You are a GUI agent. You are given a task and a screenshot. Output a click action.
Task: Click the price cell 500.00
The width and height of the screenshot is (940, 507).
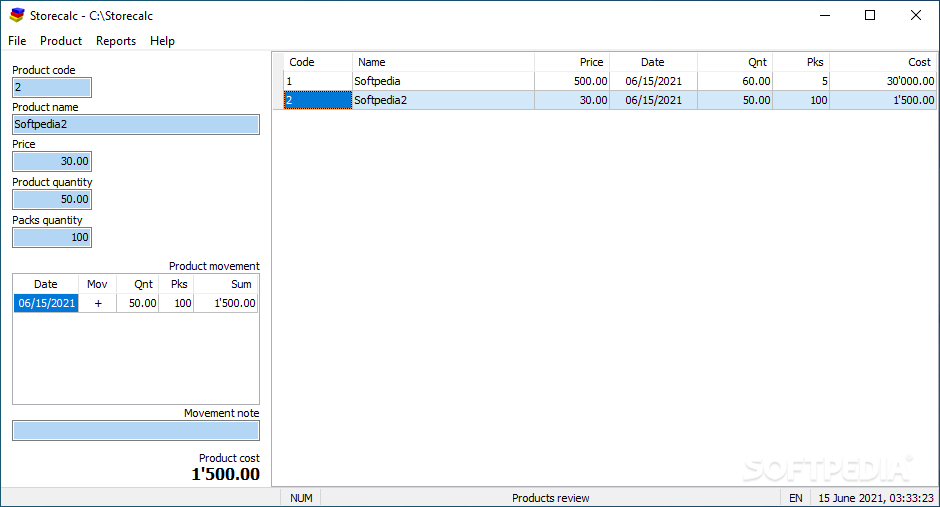coord(572,82)
